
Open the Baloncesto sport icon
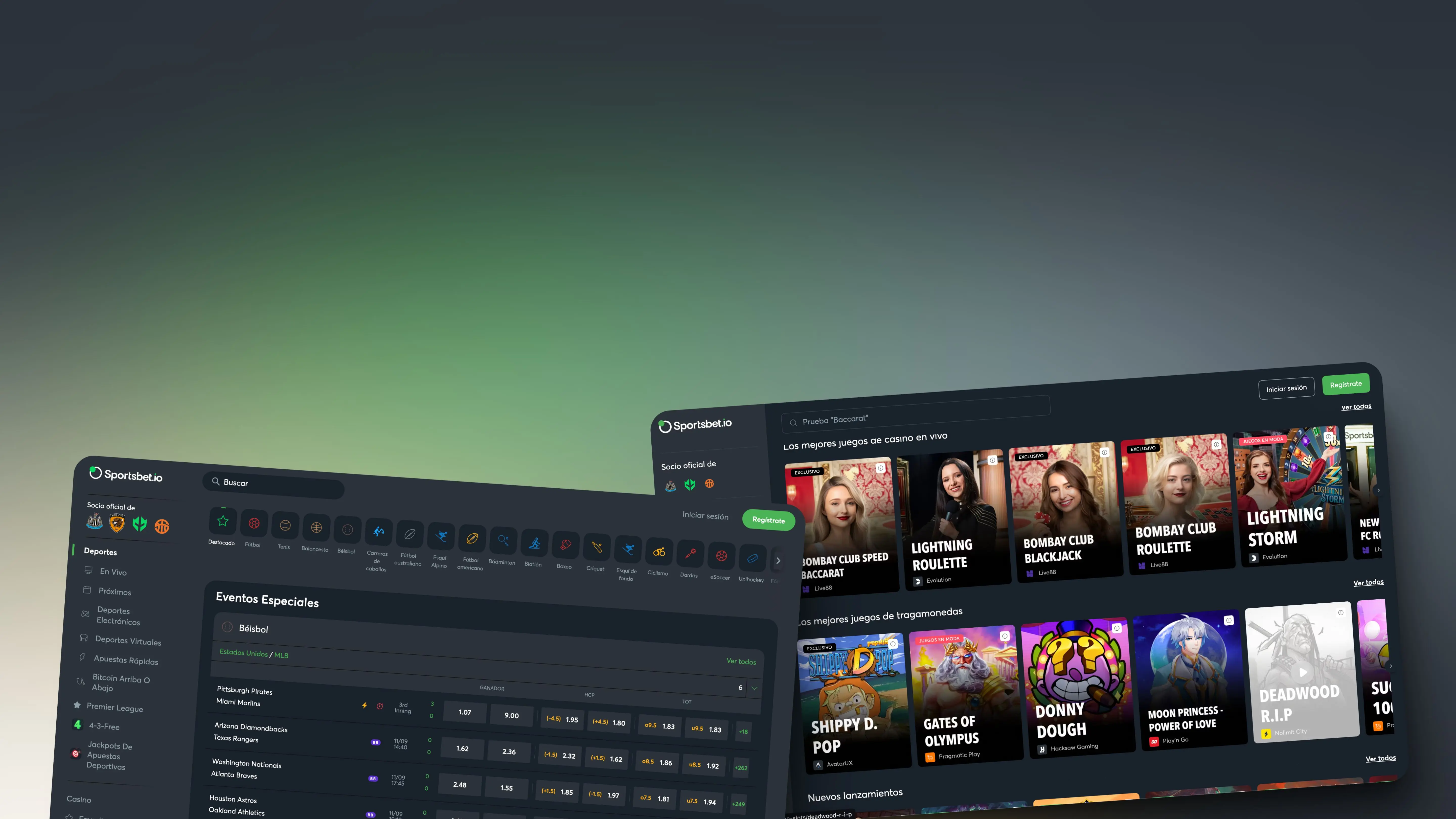point(316,527)
